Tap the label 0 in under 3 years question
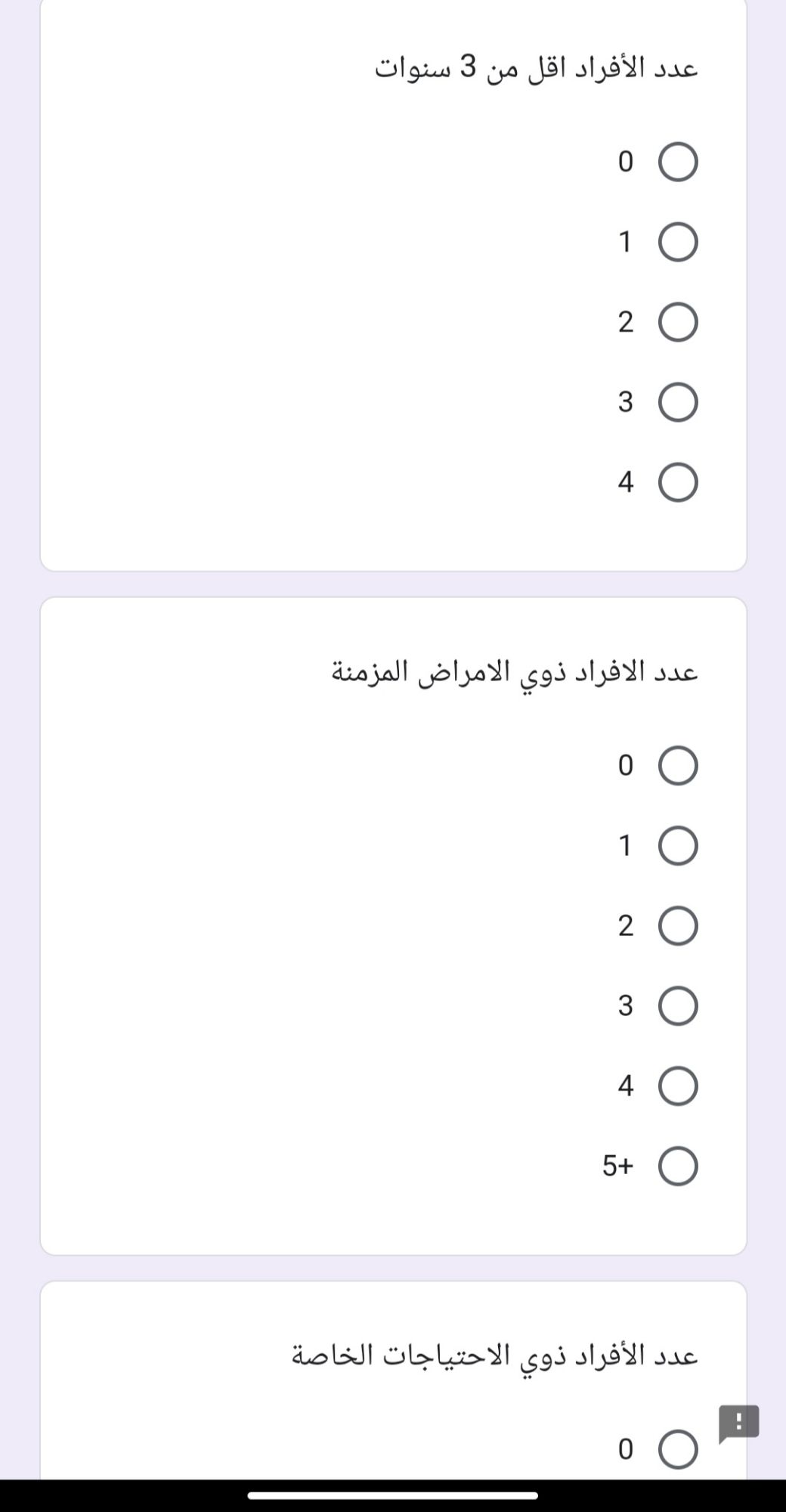This screenshot has height=1512, width=786. [625, 162]
